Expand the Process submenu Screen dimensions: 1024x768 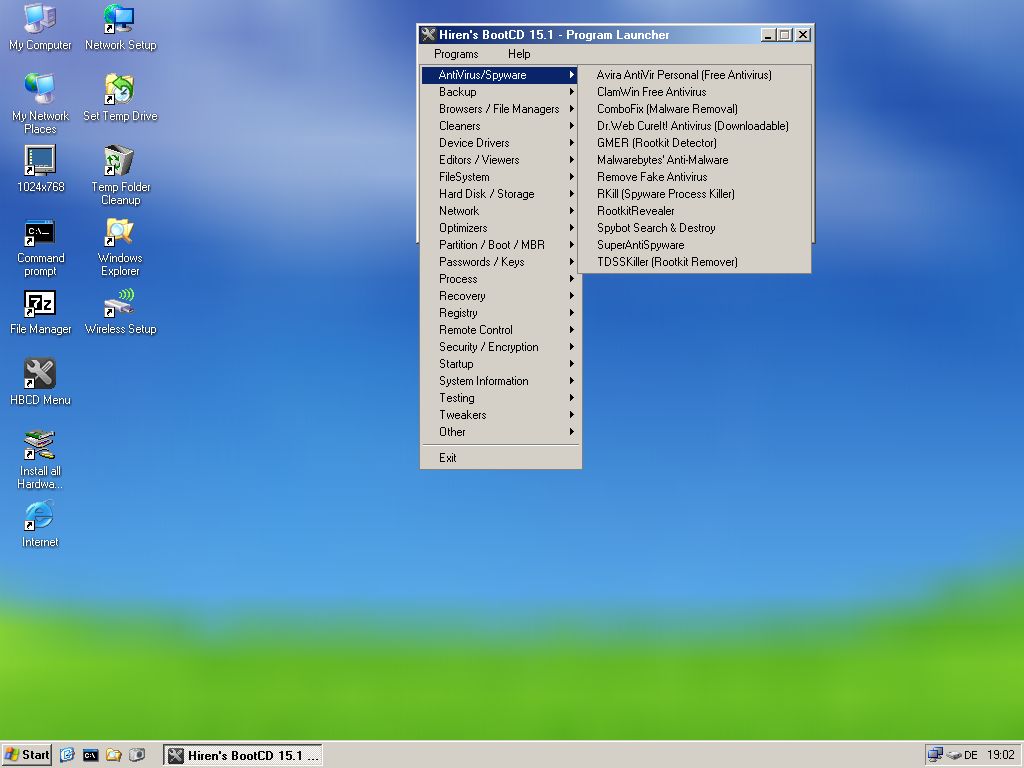[x=500, y=279]
